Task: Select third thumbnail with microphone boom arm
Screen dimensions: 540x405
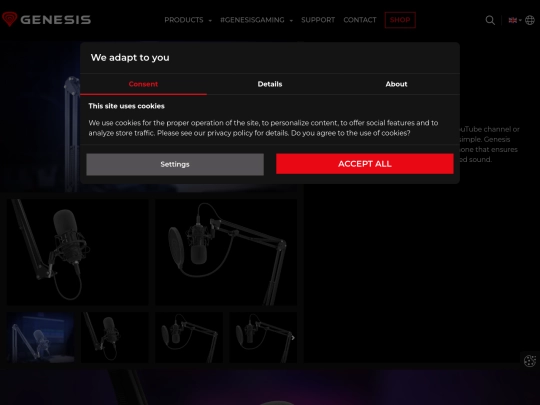Action: 189,337
